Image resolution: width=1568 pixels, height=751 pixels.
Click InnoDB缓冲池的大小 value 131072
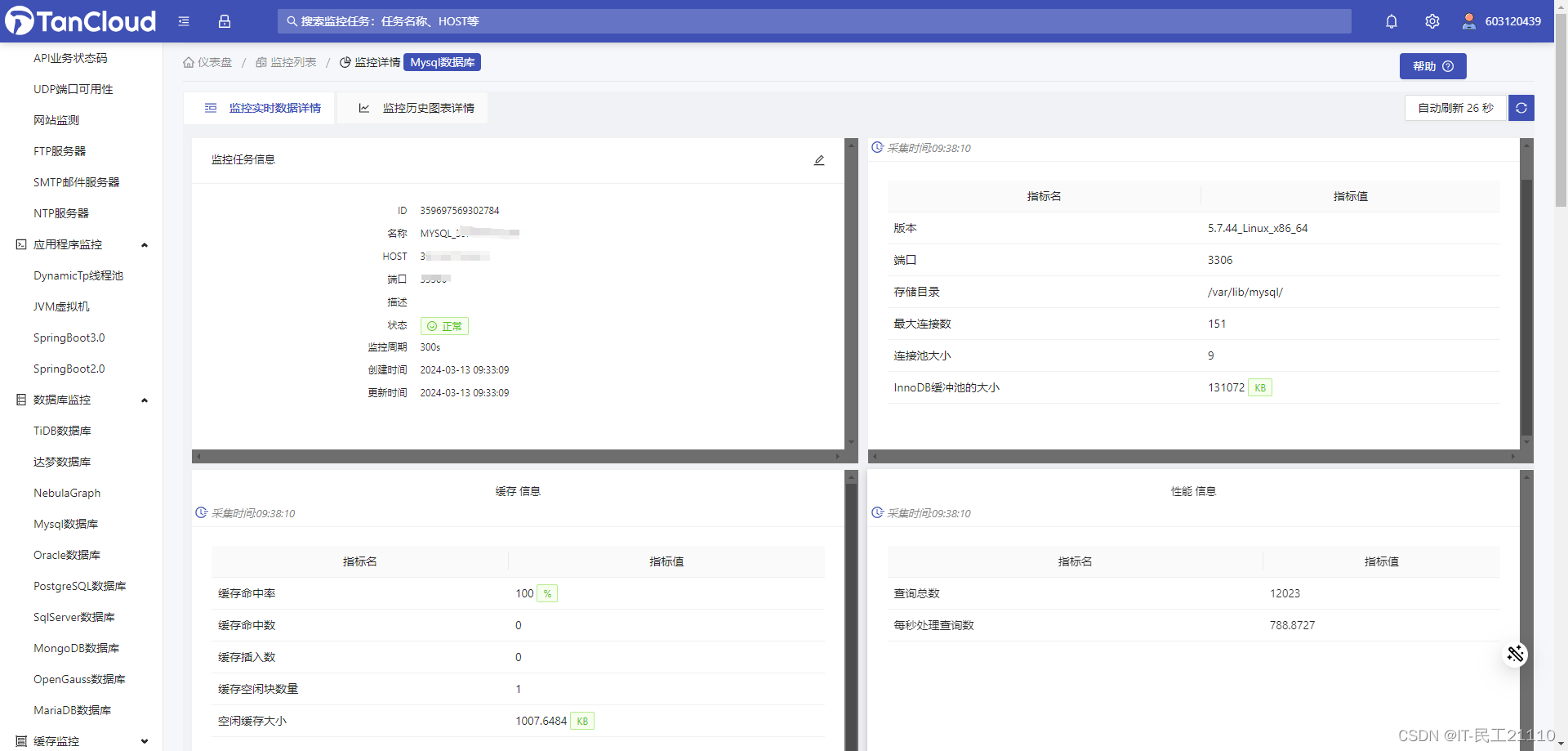click(1226, 387)
